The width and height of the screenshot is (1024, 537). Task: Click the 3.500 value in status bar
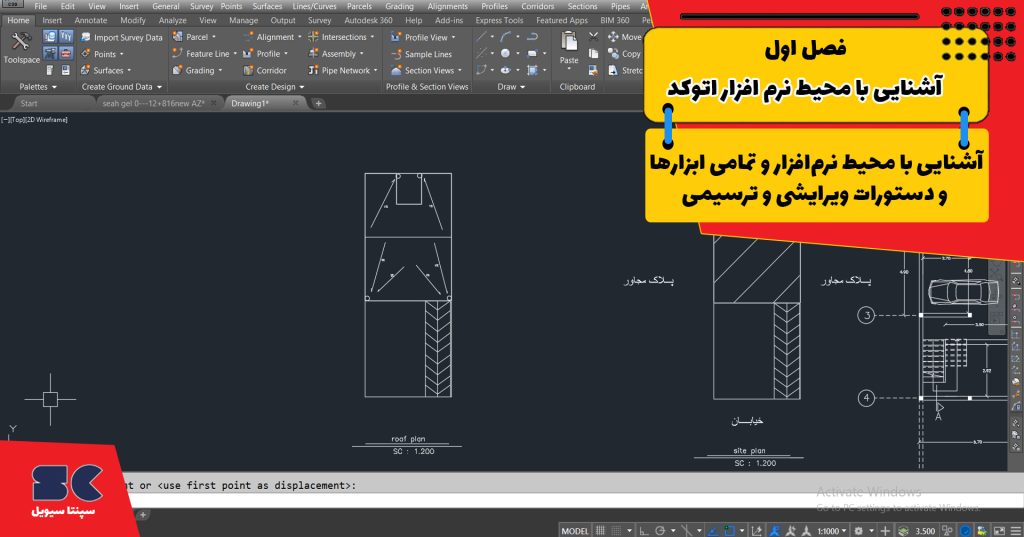pos(925,530)
